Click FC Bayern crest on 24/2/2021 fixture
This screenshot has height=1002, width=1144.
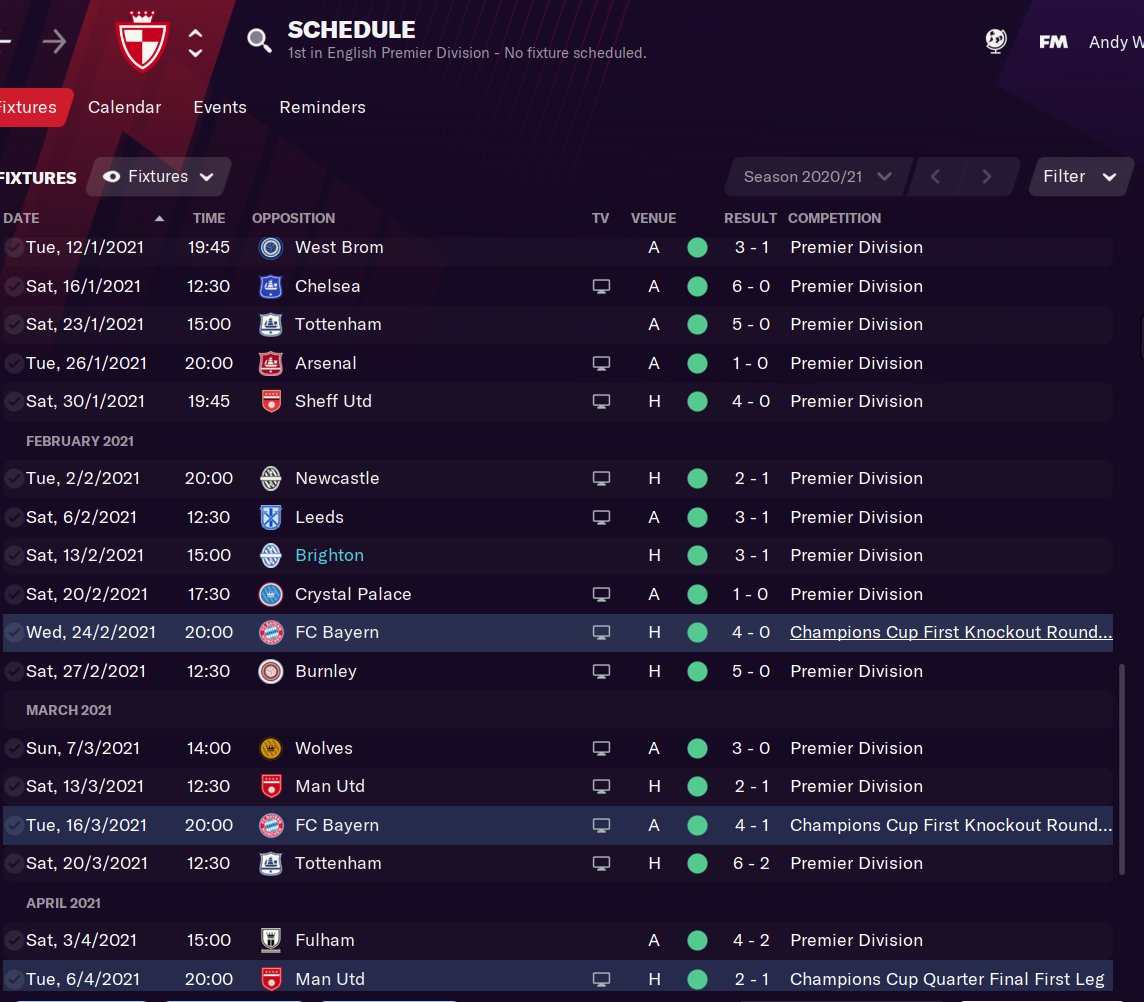[271, 633]
